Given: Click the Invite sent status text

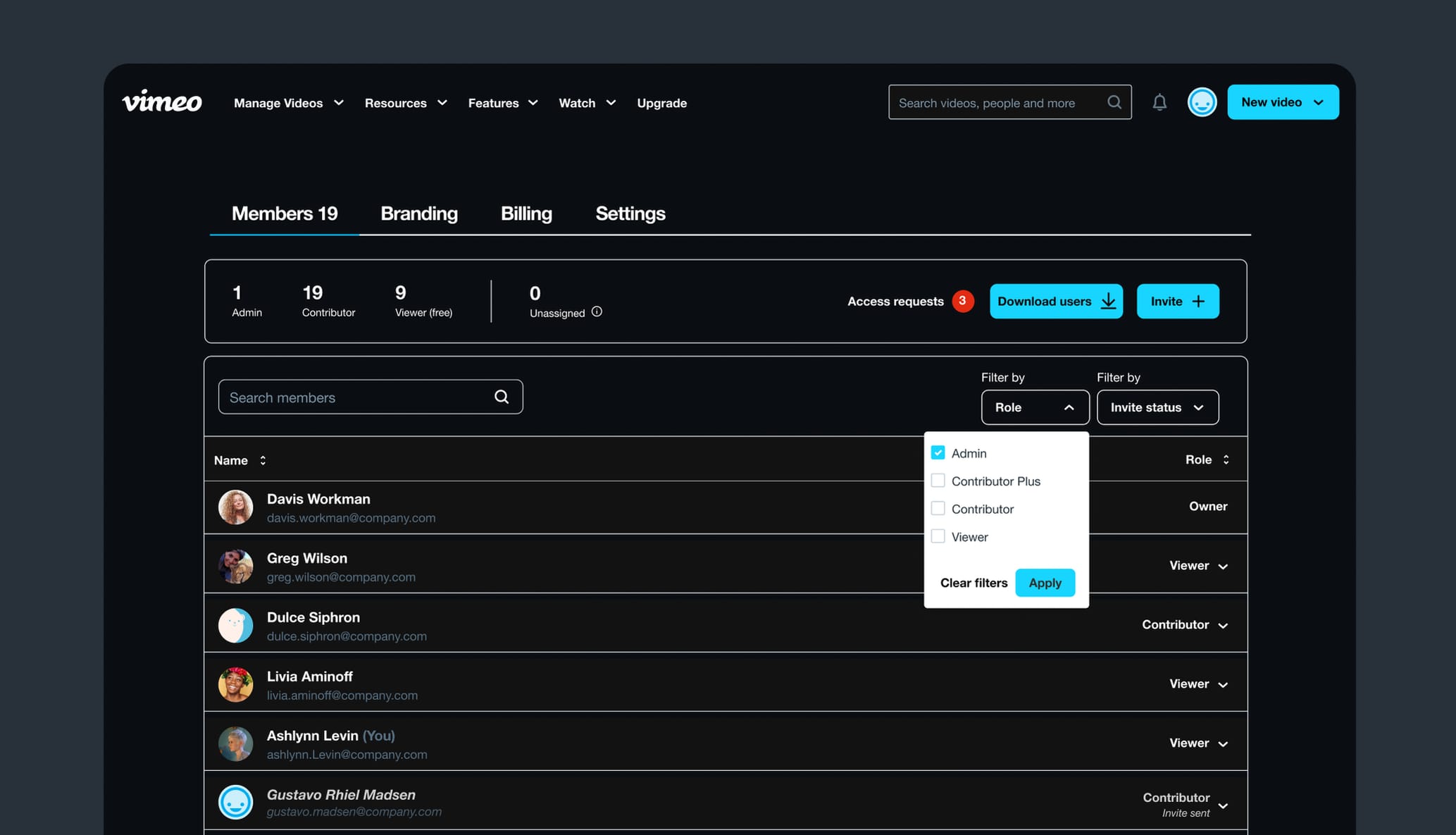Looking at the screenshot, I should (1186, 813).
